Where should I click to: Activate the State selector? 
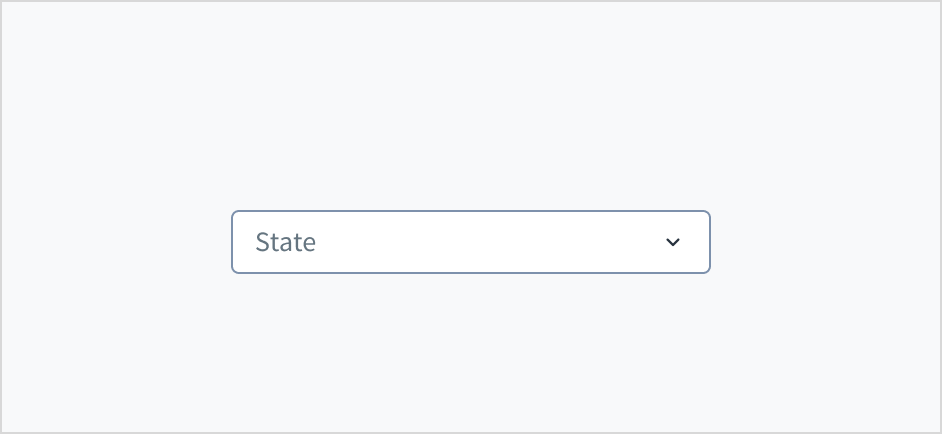tap(470, 242)
